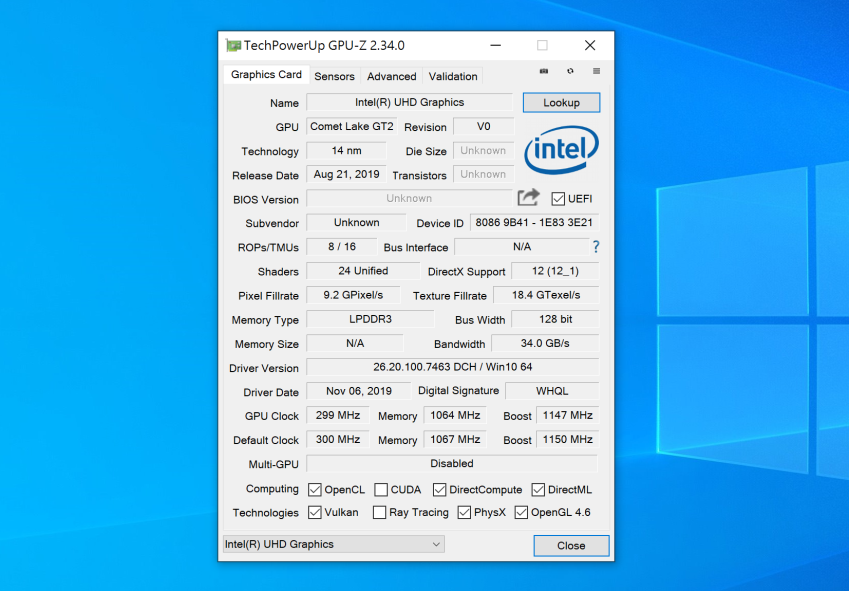Click the Bus Interface question mark
This screenshot has height=591, width=849.
pyautogui.click(x=596, y=247)
